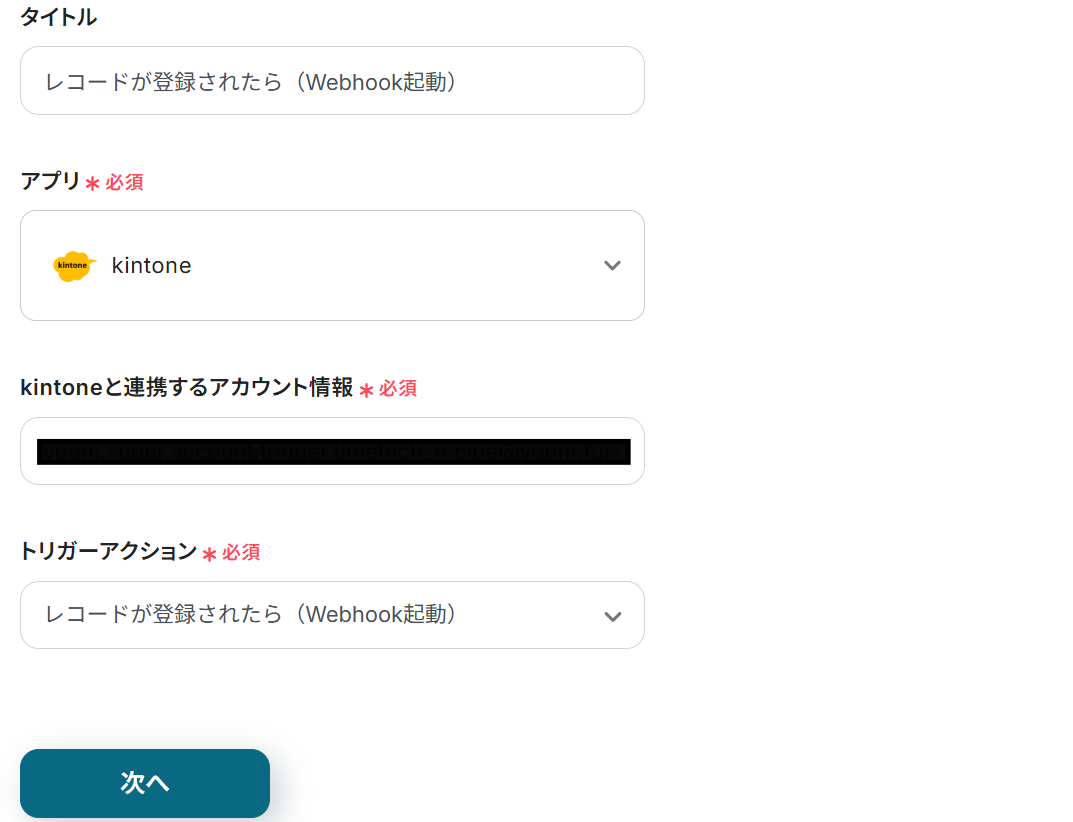Click the kintoneと連携するアカウント情報 label

[187, 388]
